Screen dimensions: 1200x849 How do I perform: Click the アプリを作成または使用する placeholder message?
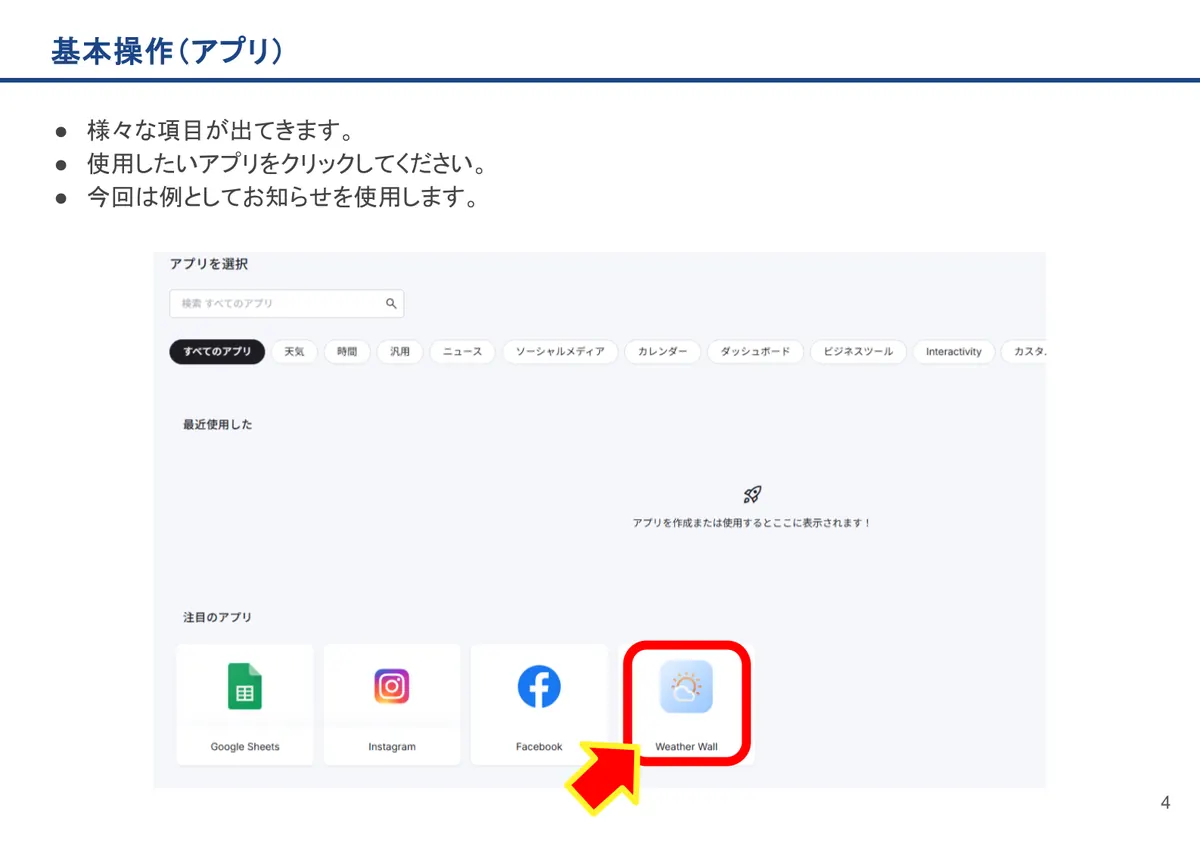752,523
